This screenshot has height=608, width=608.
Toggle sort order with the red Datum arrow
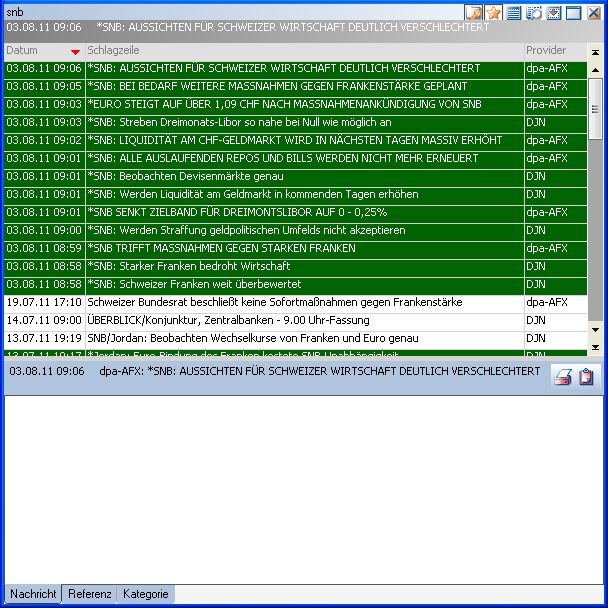tap(75, 51)
